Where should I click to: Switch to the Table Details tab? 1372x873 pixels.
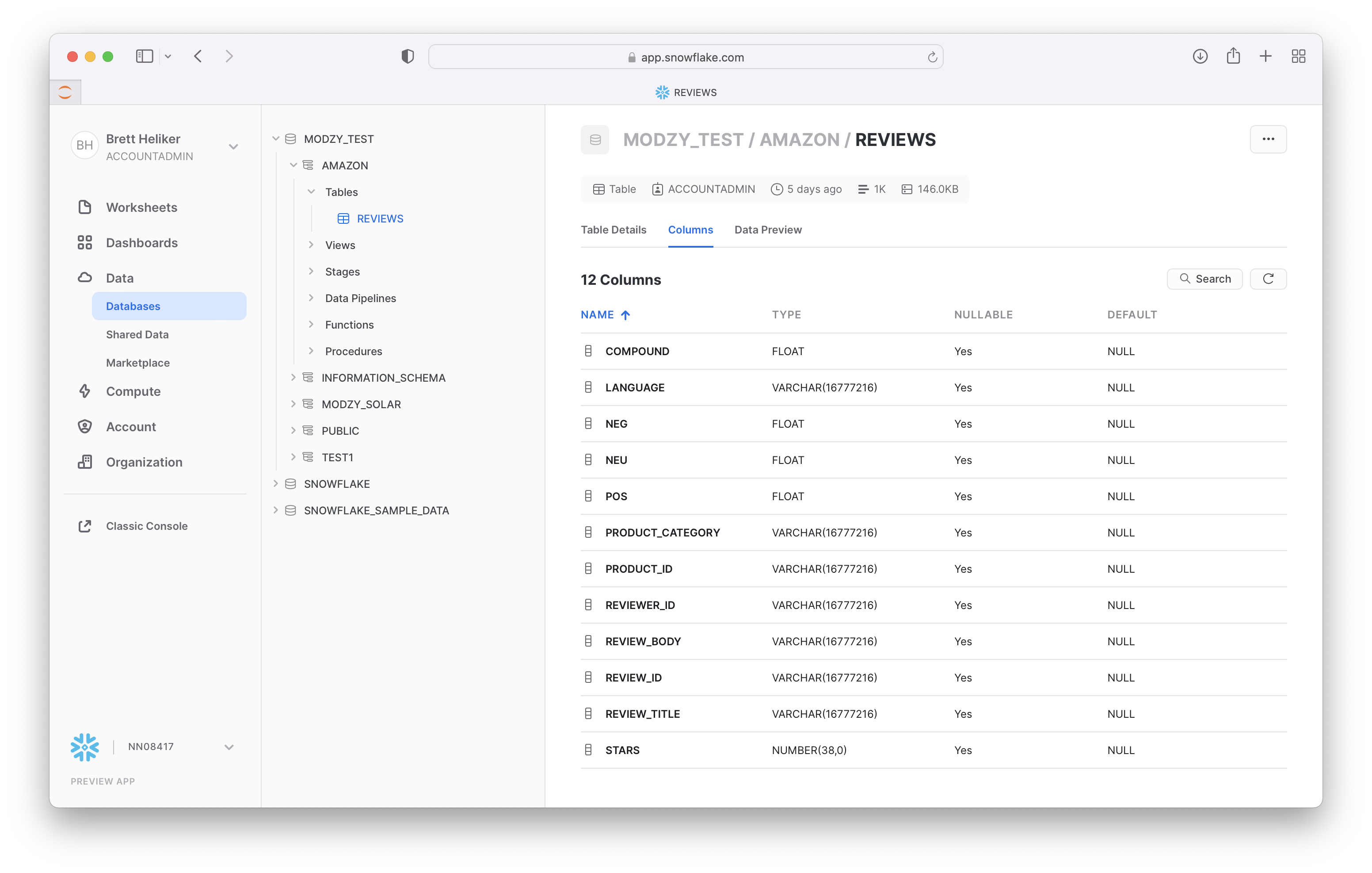point(613,230)
